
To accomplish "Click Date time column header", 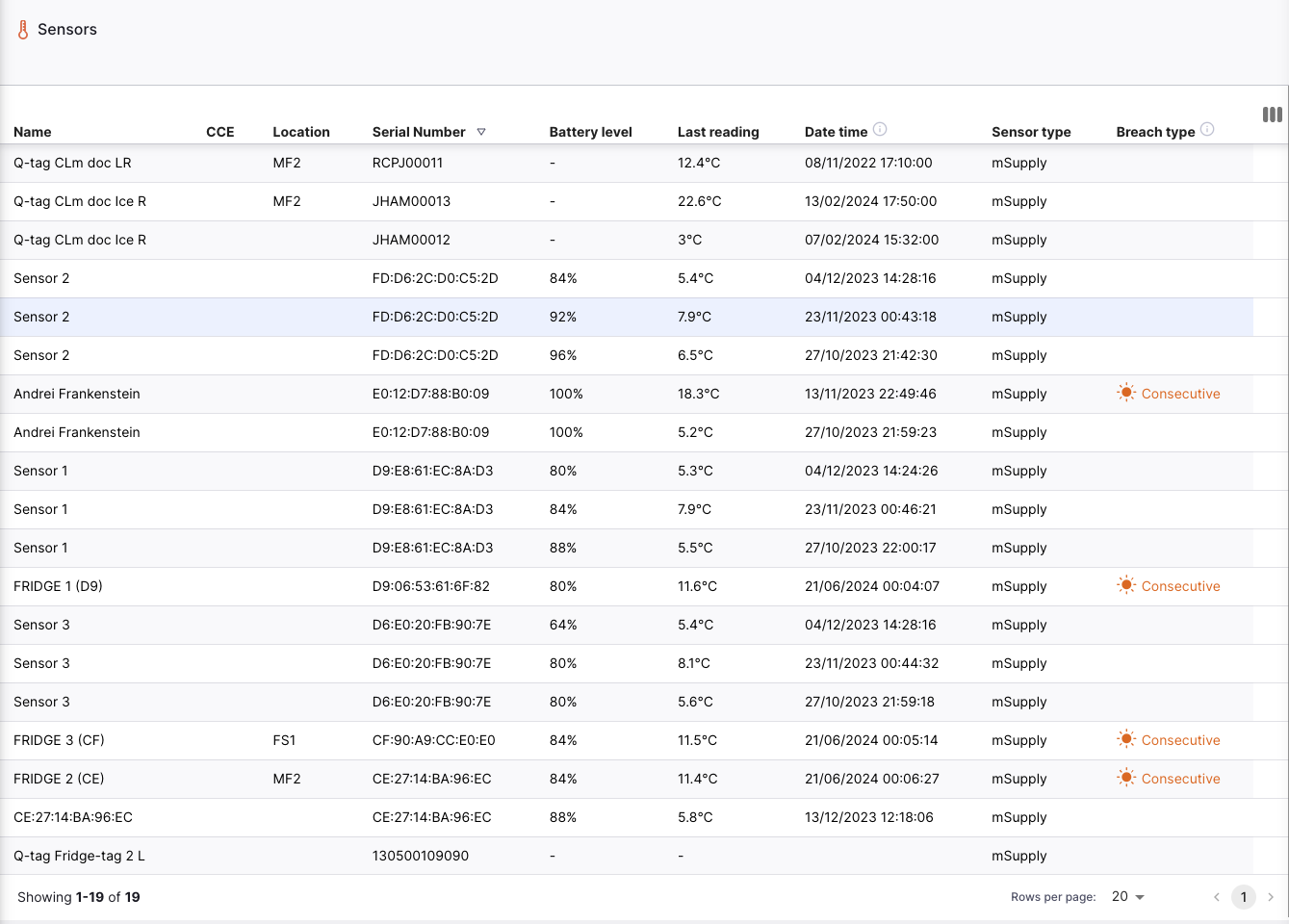I will coord(836,132).
